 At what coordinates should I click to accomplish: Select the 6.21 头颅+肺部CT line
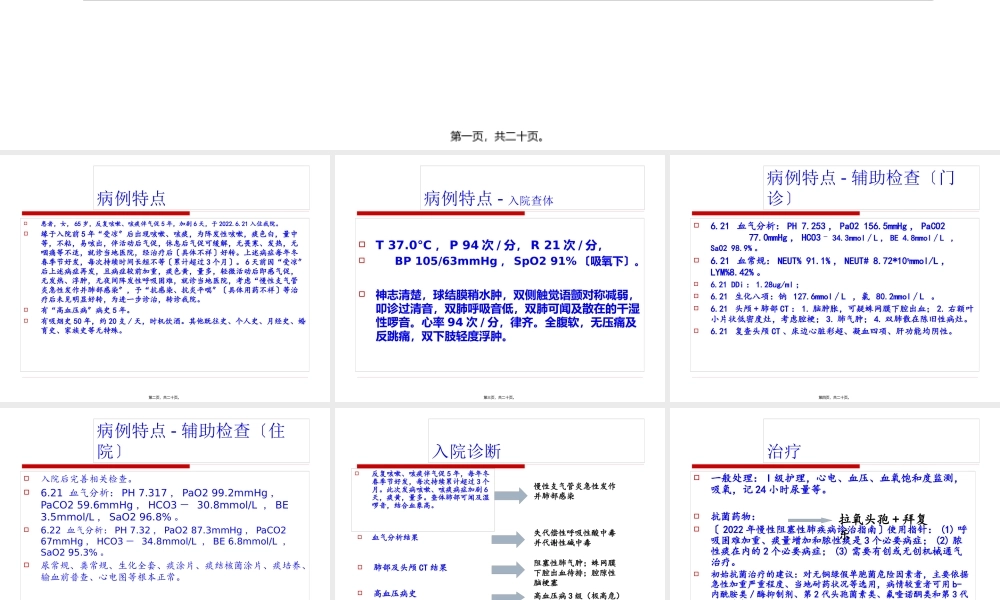pos(841,313)
